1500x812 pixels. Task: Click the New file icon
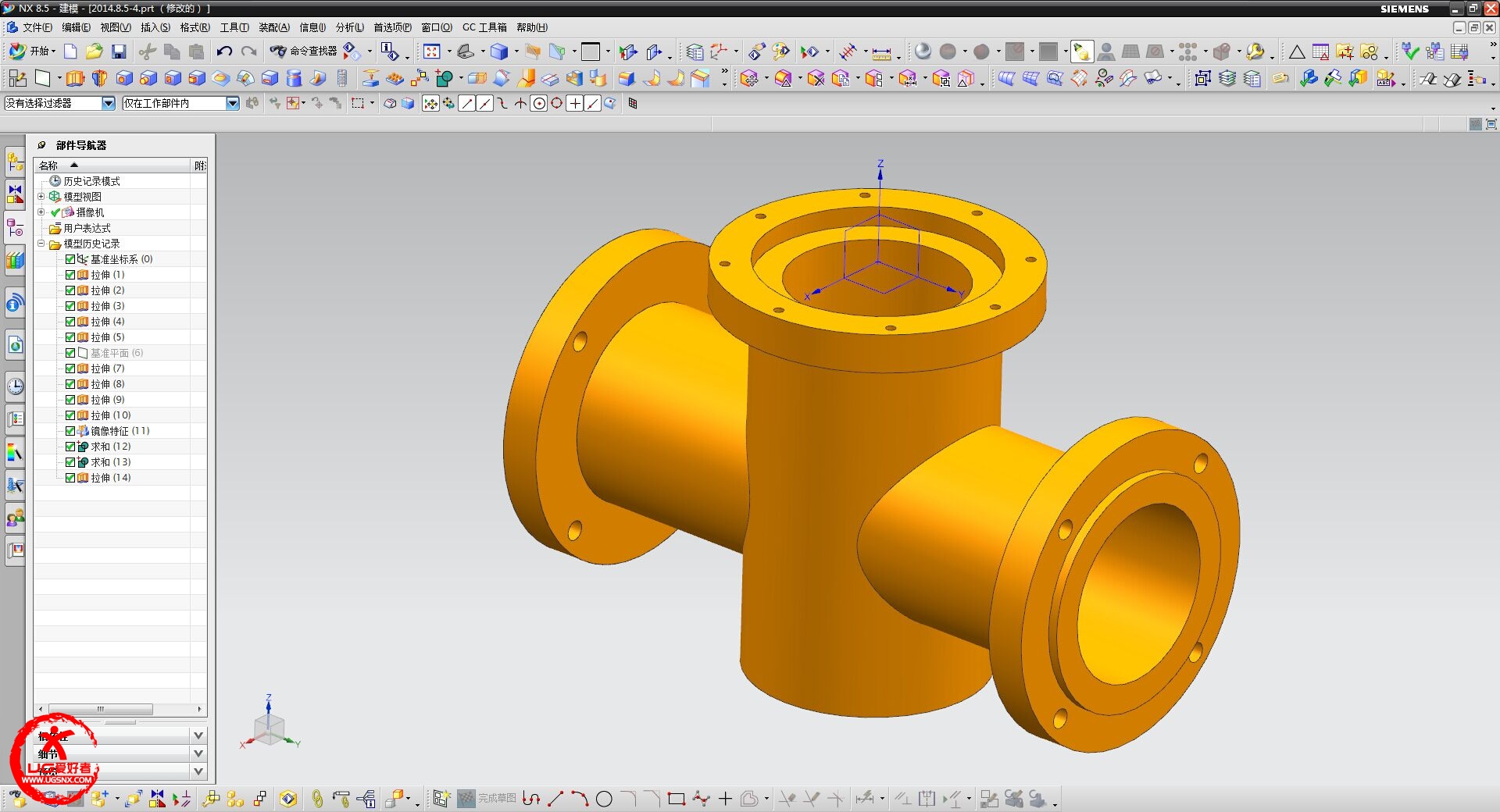[x=70, y=52]
